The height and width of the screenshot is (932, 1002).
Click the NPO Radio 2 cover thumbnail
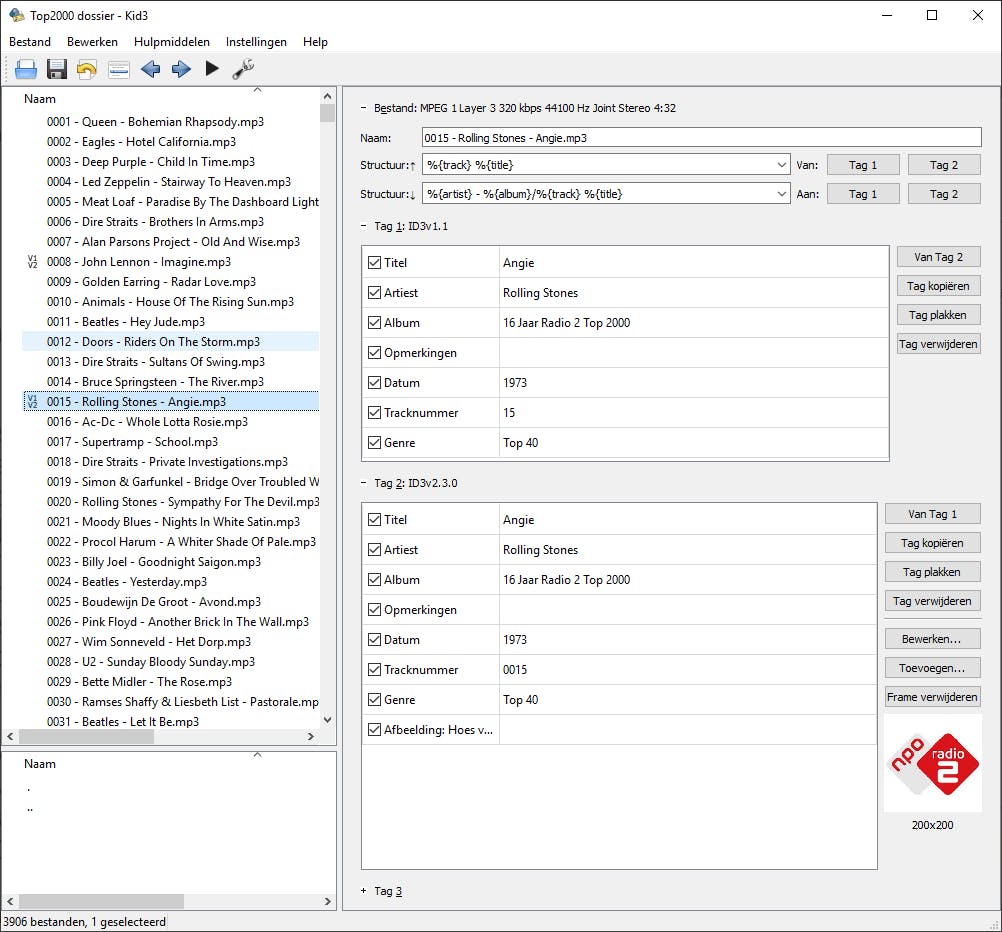(932, 763)
